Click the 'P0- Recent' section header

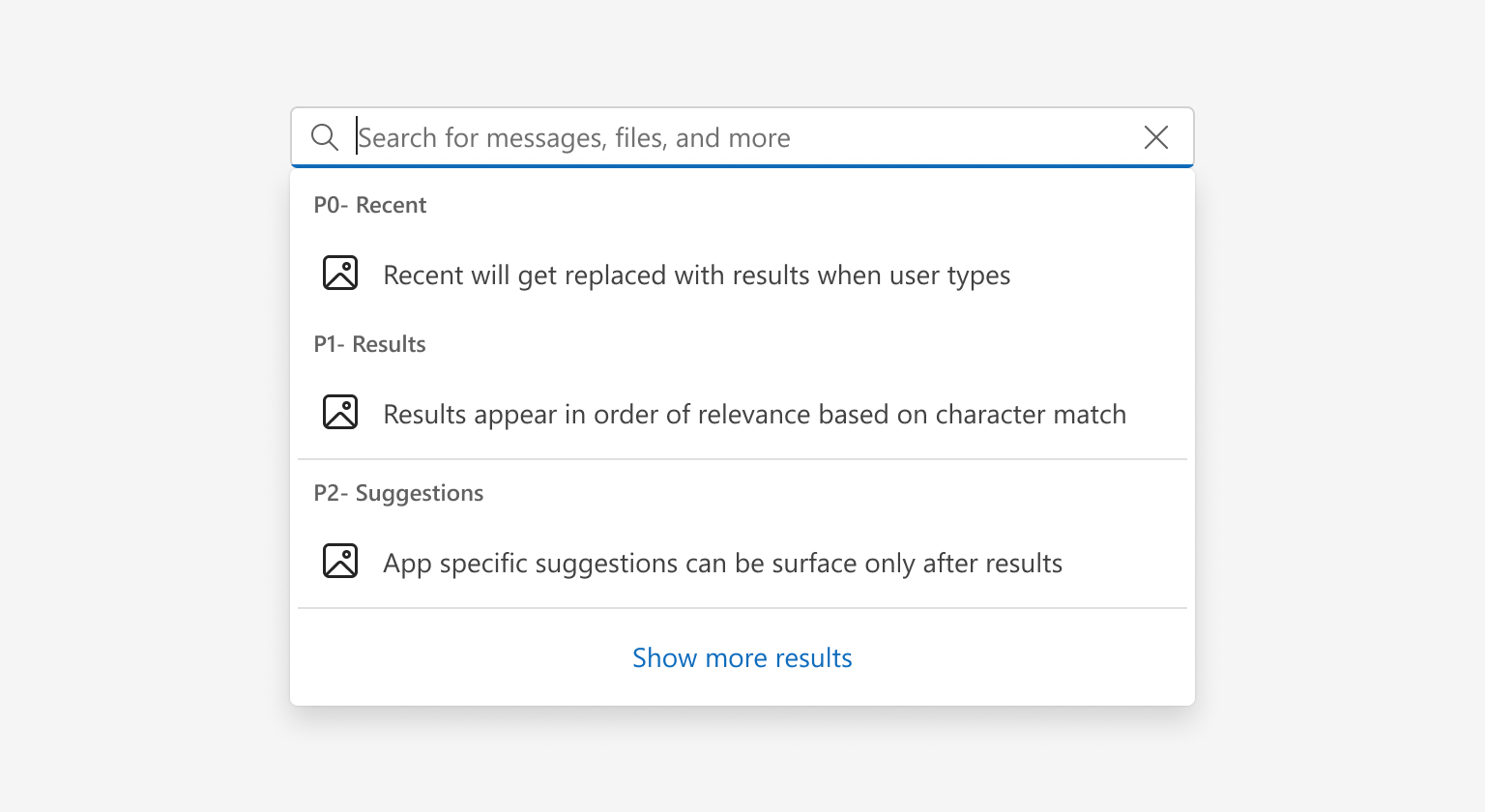[x=369, y=205]
